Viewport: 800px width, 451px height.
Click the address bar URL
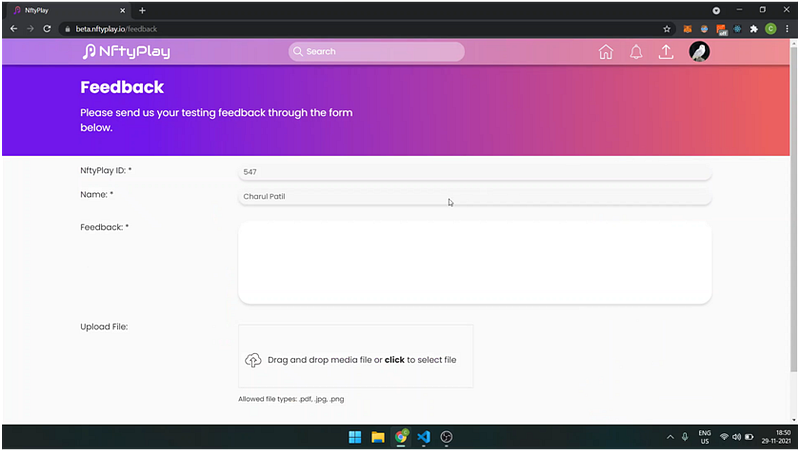[x=116, y=29]
